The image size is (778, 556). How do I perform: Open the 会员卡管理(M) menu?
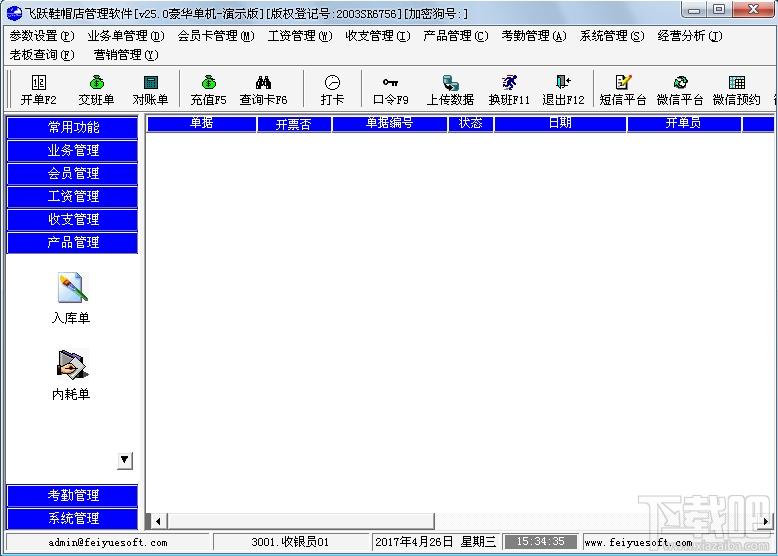216,36
